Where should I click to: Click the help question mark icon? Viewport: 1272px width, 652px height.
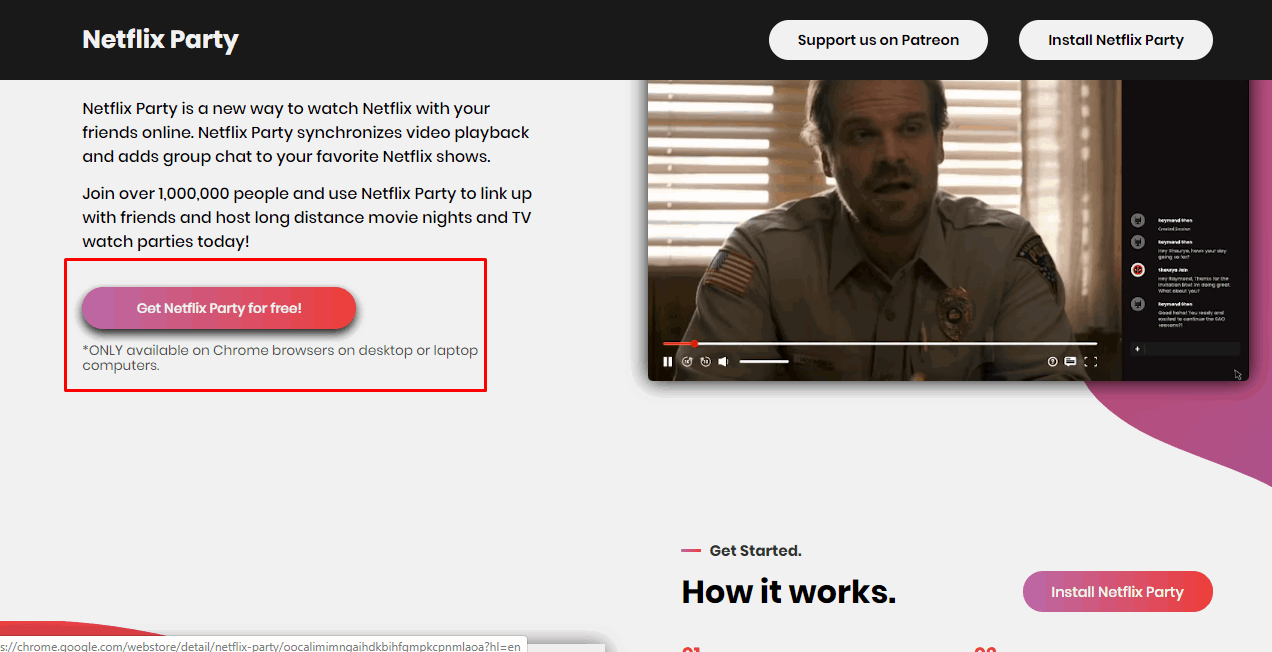pyautogui.click(x=1052, y=362)
